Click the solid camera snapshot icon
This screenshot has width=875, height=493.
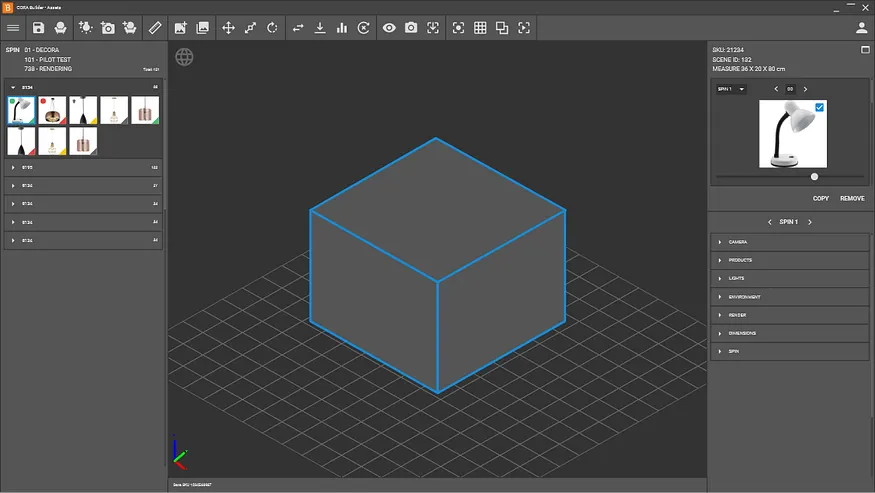411,28
